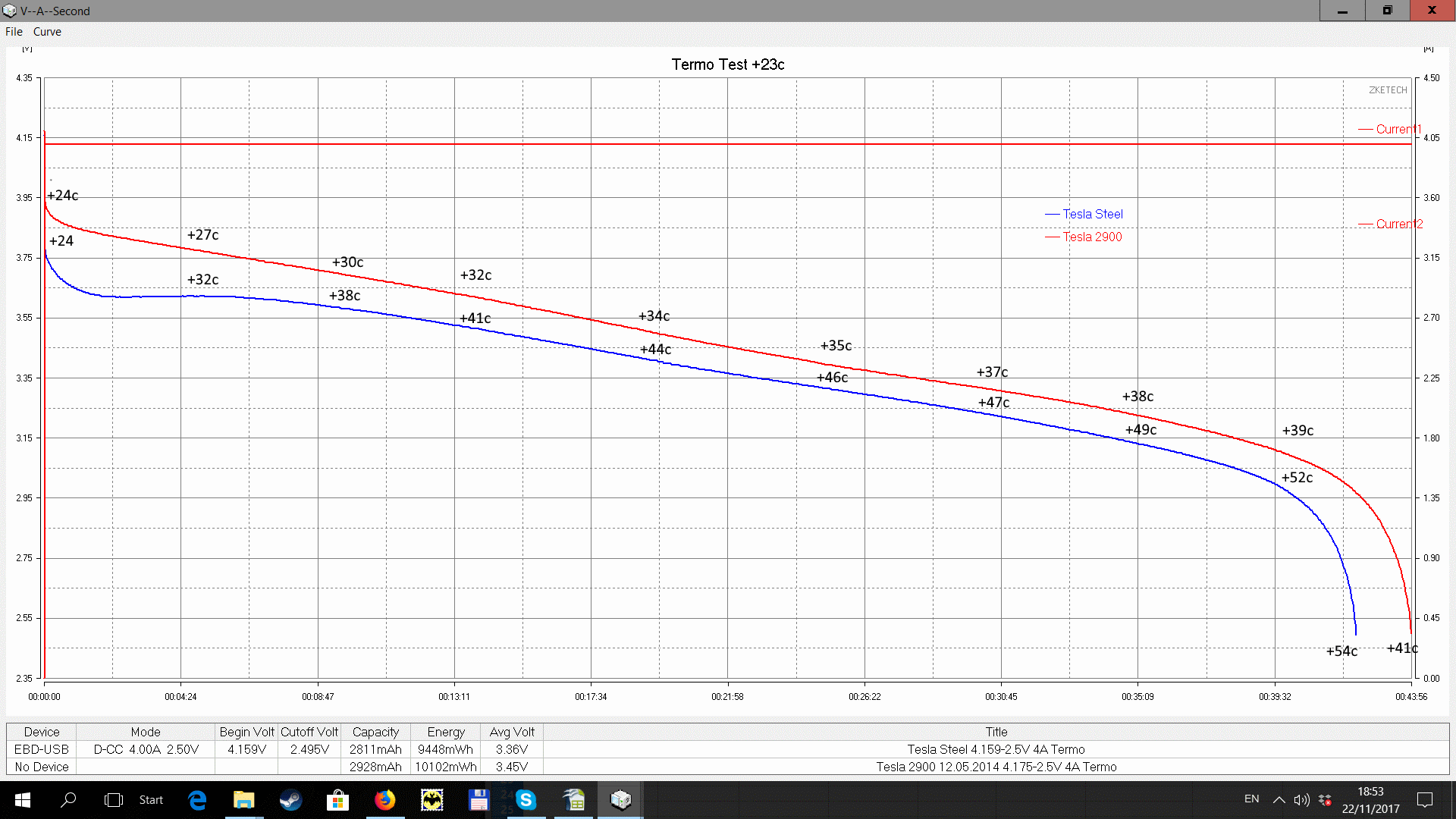Viewport: 1456px width, 819px height.
Task: Open the volume control in tray
Action: click(x=1301, y=800)
